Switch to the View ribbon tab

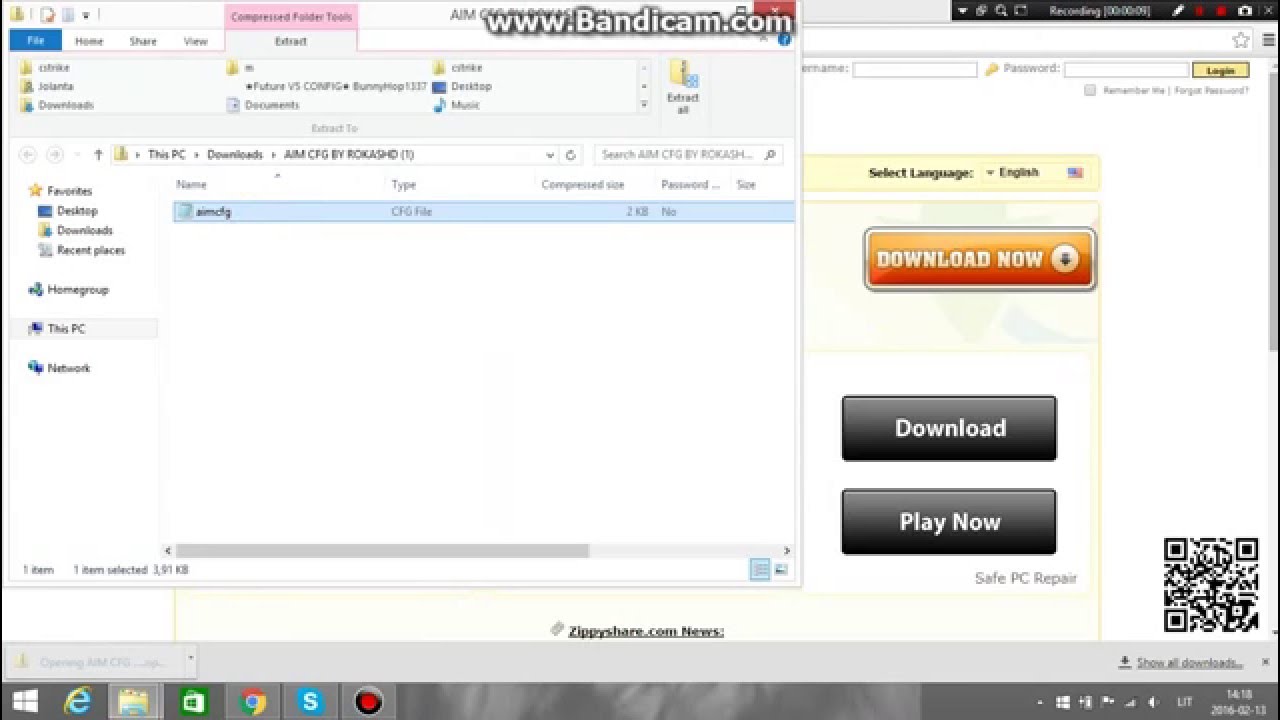coord(196,41)
